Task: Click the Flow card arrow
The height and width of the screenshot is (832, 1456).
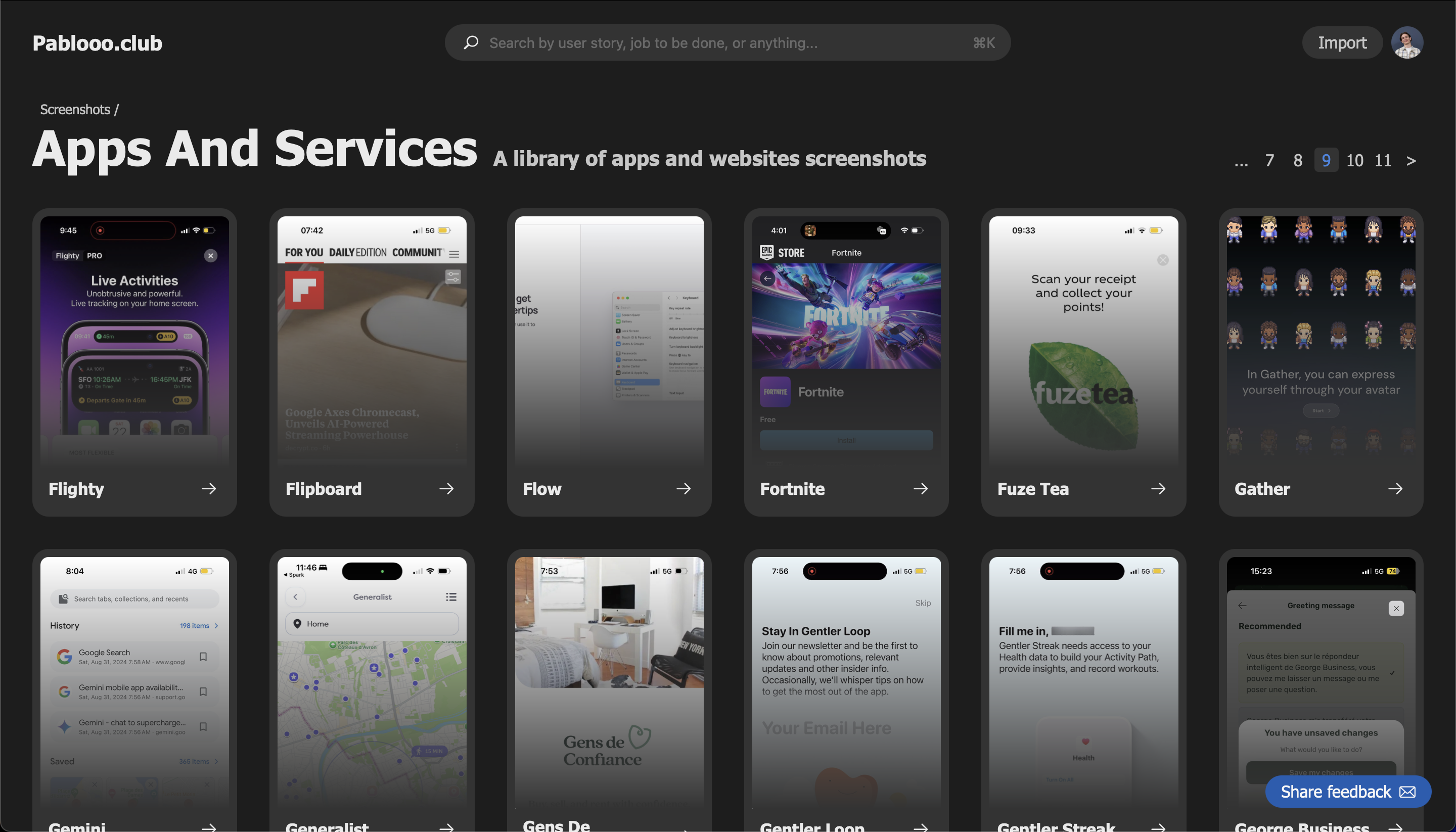Action: tap(684, 489)
